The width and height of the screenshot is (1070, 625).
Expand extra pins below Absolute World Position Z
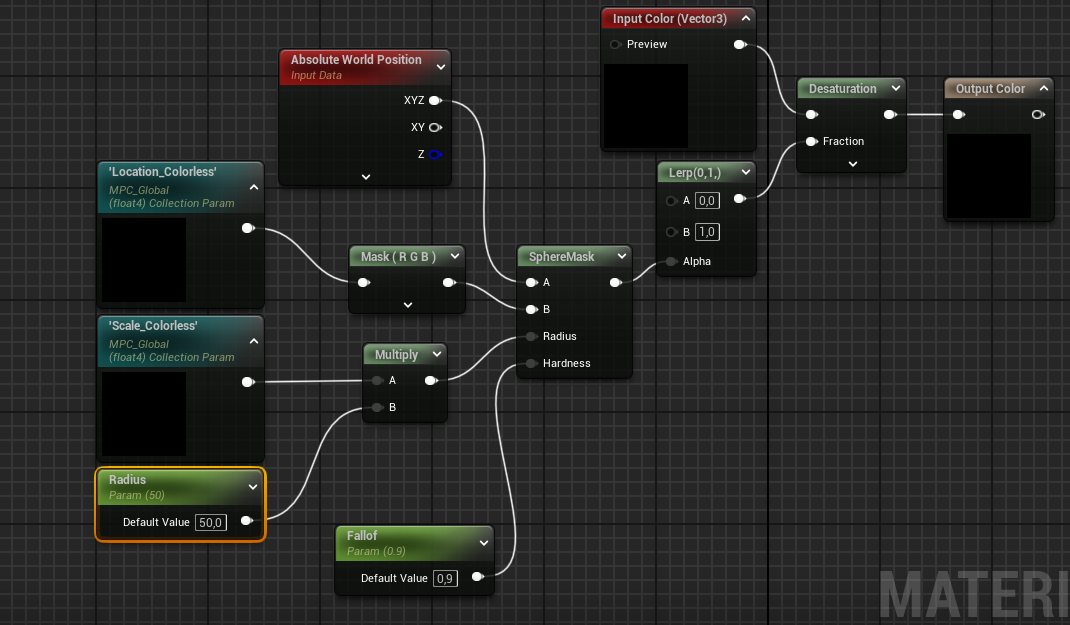[366, 177]
